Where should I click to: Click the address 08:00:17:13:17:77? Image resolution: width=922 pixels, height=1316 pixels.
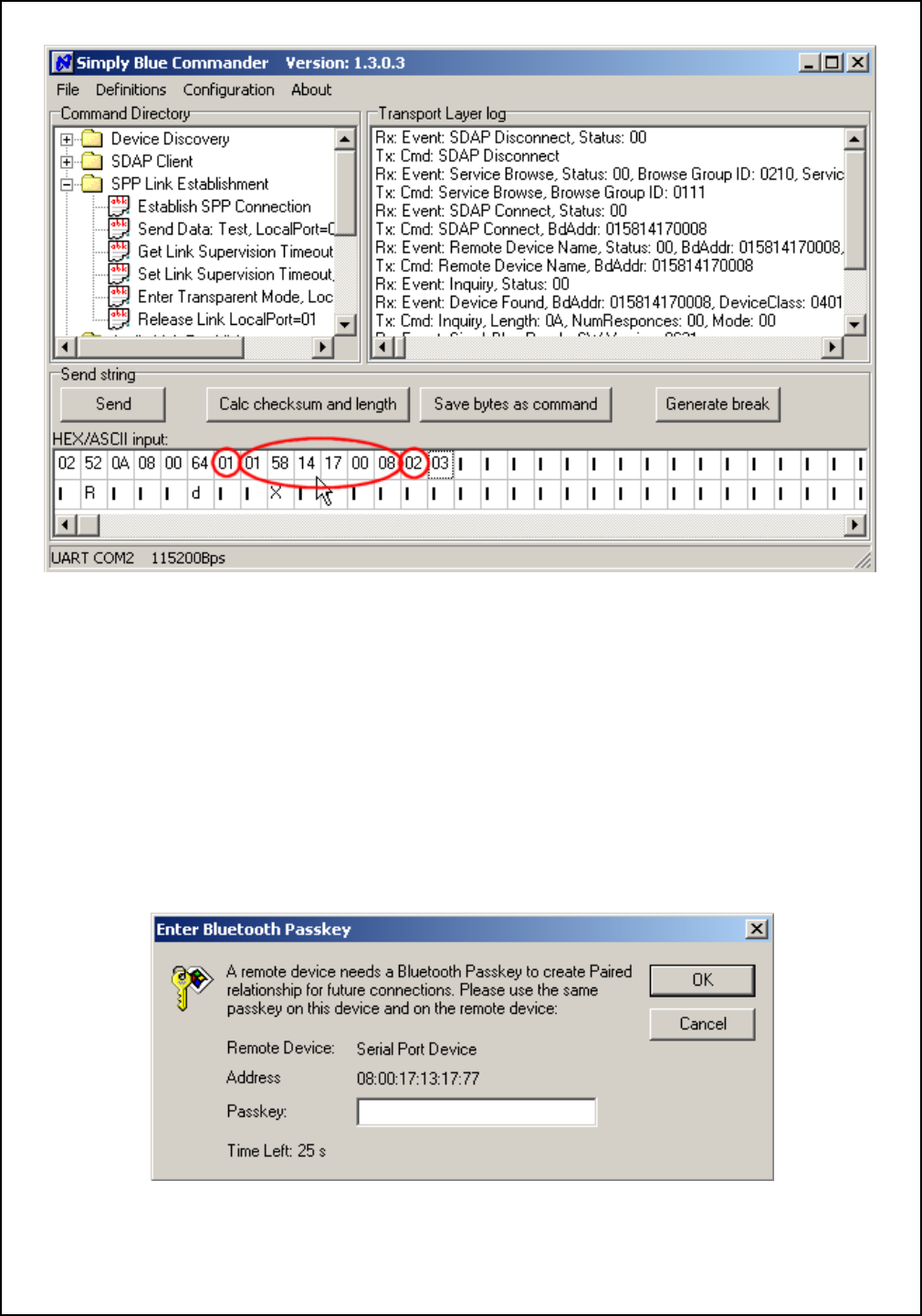418,1079
